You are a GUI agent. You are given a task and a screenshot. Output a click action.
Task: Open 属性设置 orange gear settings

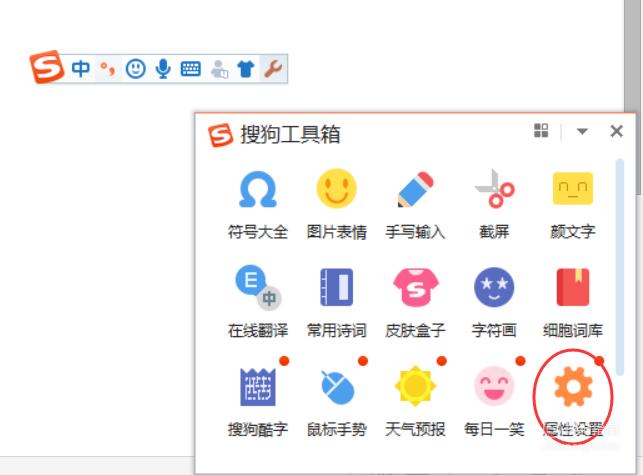[x=573, y=402]
